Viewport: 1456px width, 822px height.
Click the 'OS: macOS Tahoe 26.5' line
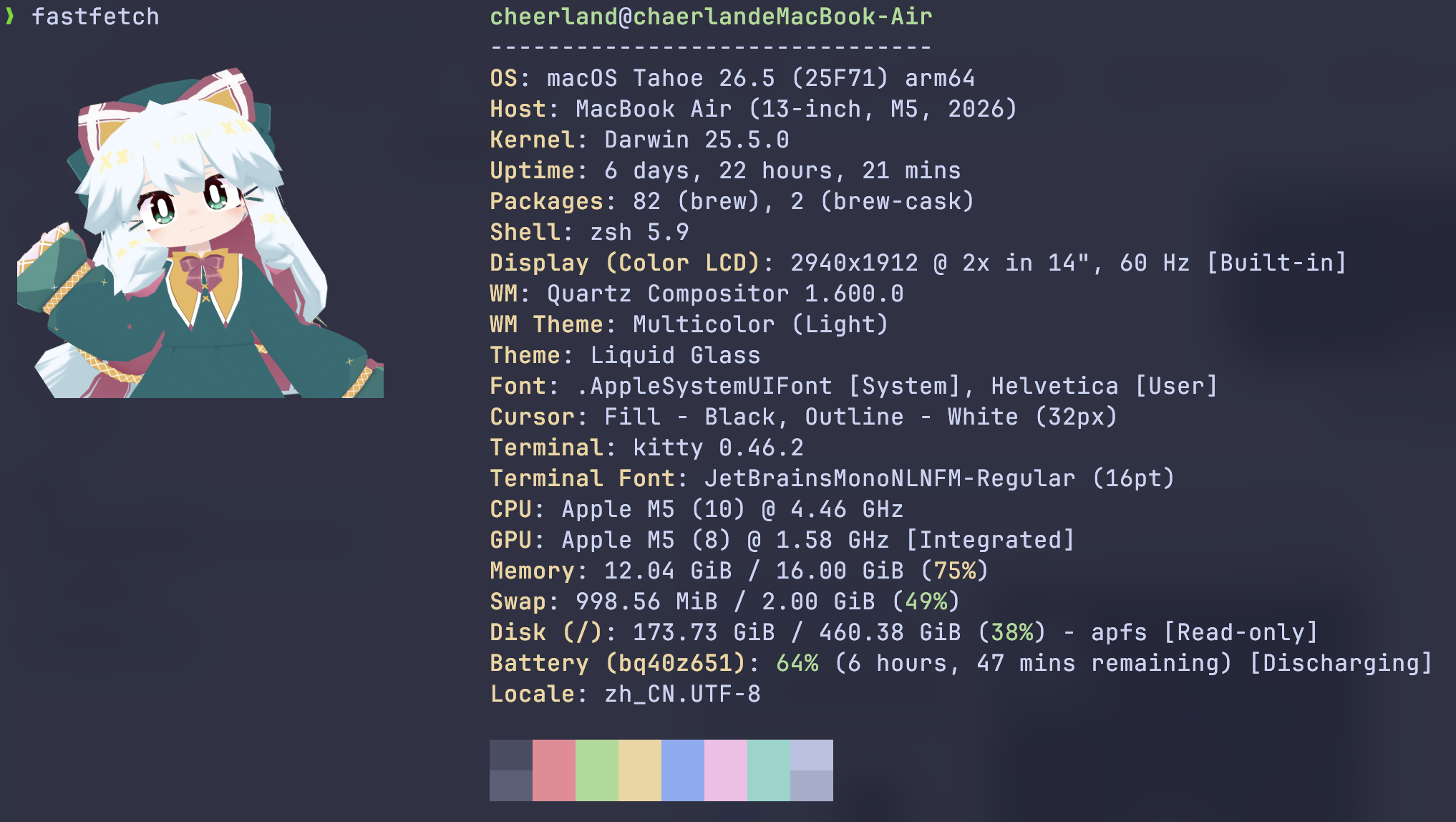(732, 78)
